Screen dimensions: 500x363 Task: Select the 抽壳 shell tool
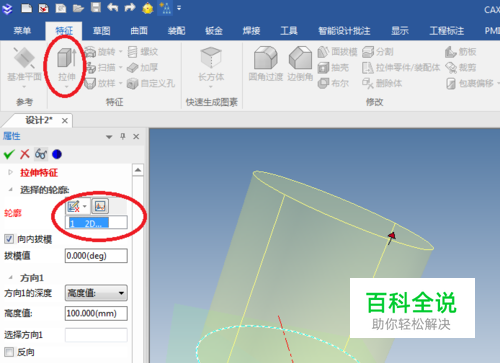coord(333,68)
